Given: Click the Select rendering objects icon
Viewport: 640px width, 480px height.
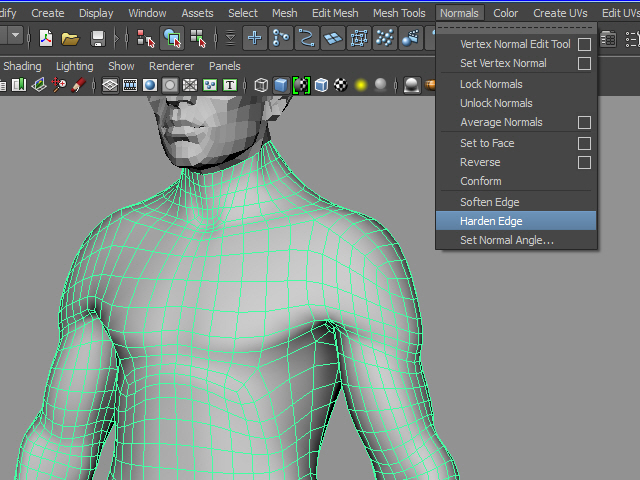Looking at the screenshot, I should (x=411, y=38).
